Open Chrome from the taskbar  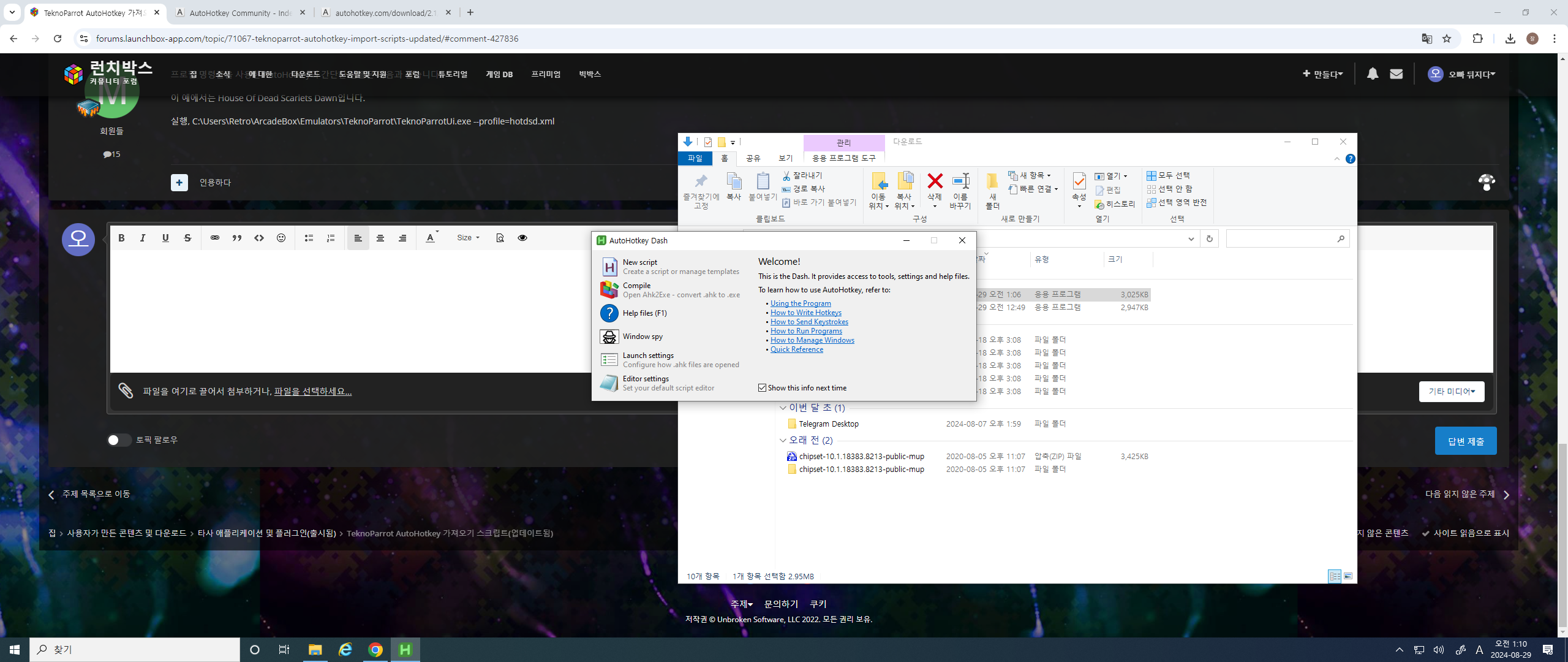(375, 650)
